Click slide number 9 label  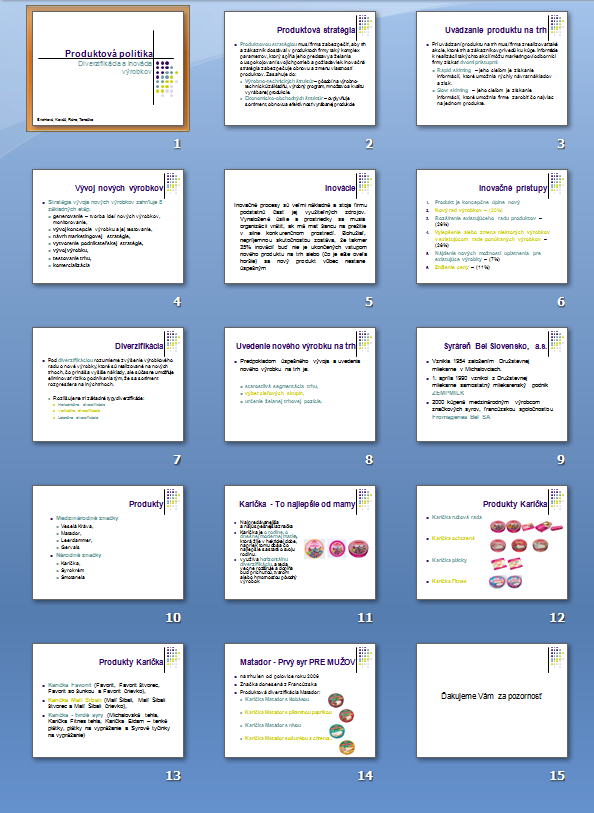[x=561, y=459]
